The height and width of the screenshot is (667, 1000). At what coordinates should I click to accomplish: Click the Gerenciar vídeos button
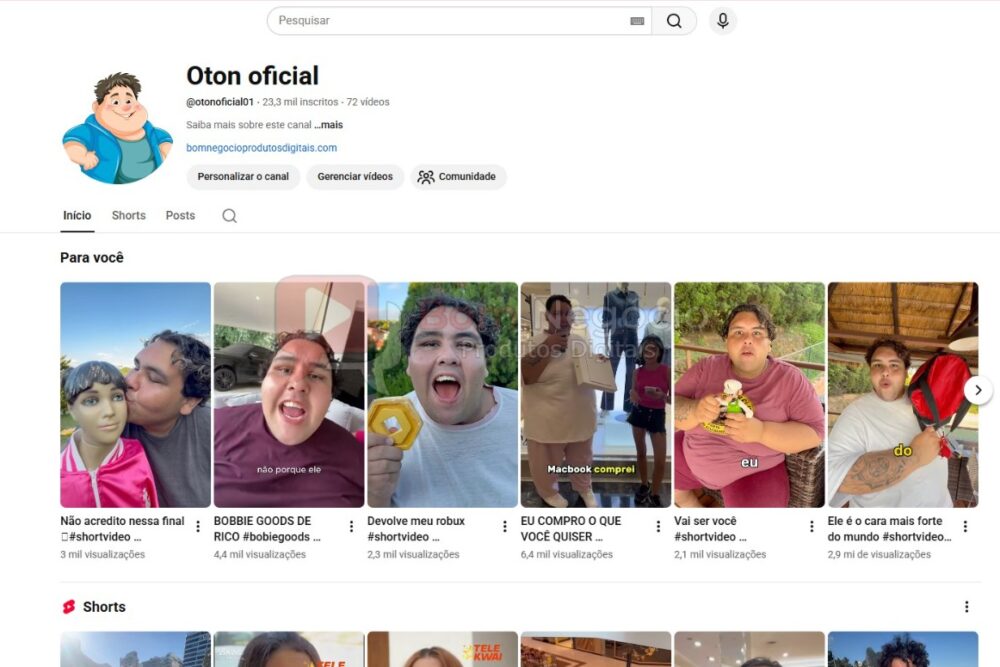[x=358, y=176]
